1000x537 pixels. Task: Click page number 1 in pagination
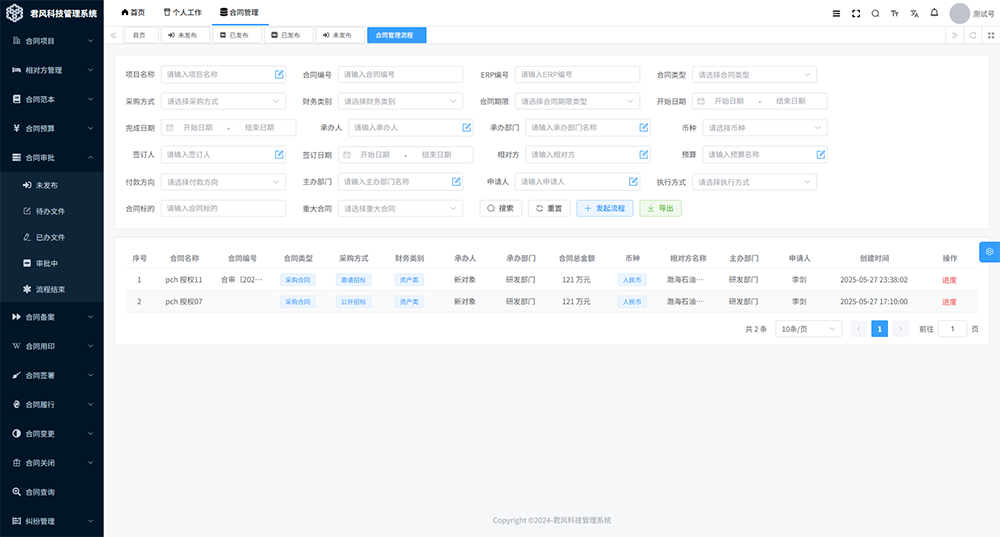(x=879, y=329)
